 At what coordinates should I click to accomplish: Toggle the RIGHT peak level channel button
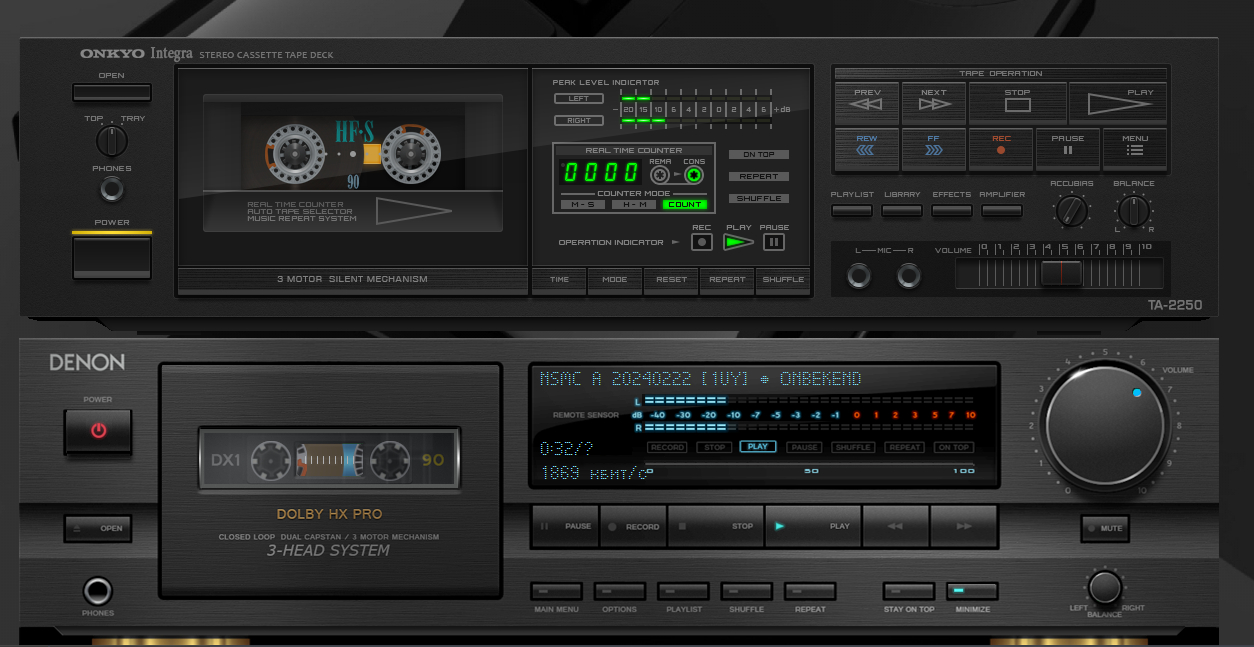point(579,121)
